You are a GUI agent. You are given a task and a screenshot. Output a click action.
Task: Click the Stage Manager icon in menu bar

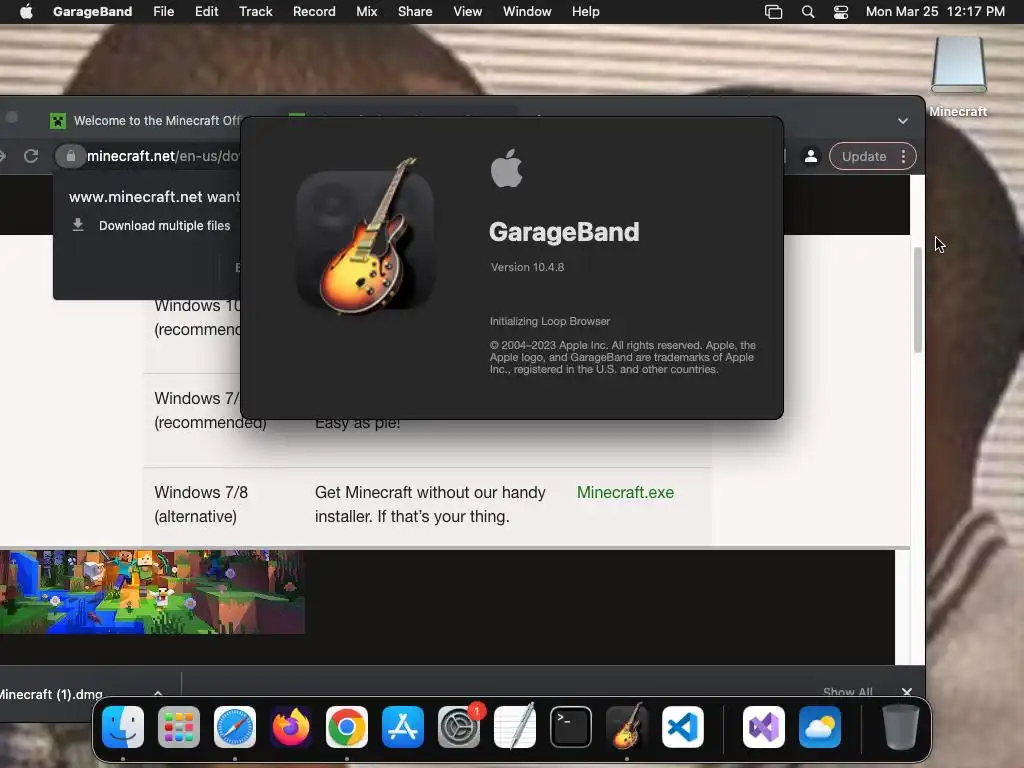(773, 12)
